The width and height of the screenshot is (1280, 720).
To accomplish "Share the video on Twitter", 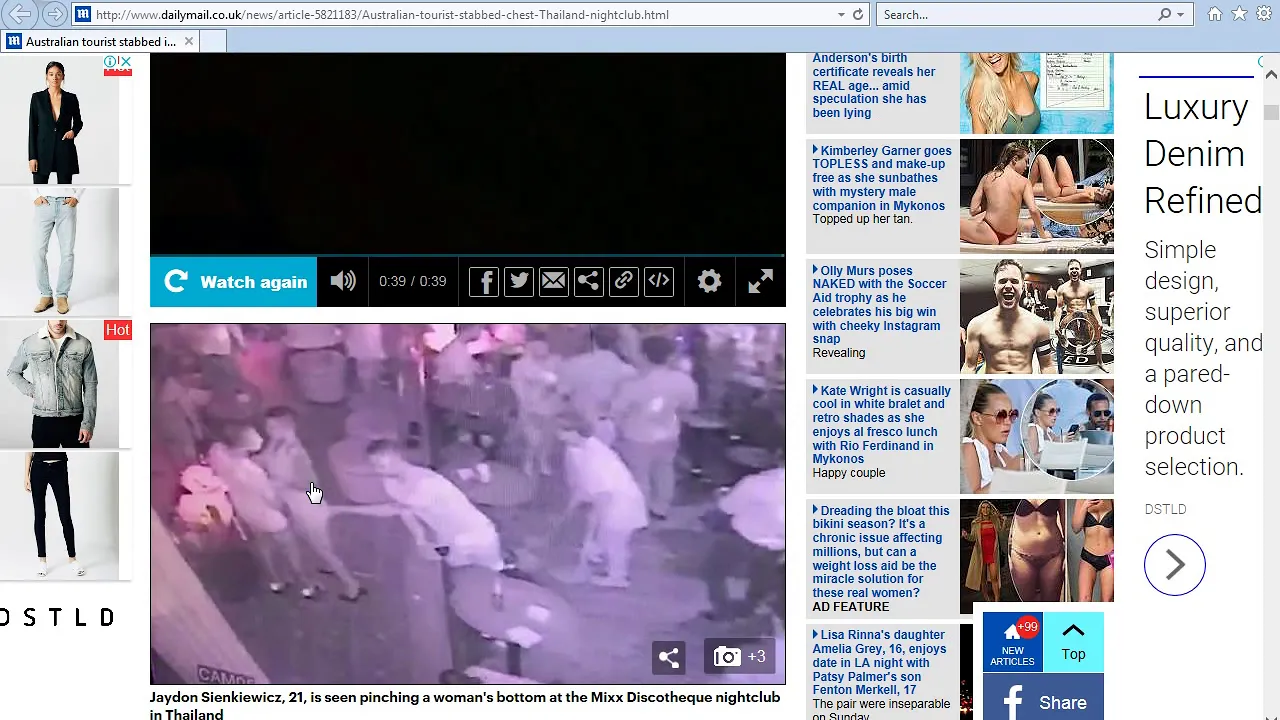I will point(519,281).
